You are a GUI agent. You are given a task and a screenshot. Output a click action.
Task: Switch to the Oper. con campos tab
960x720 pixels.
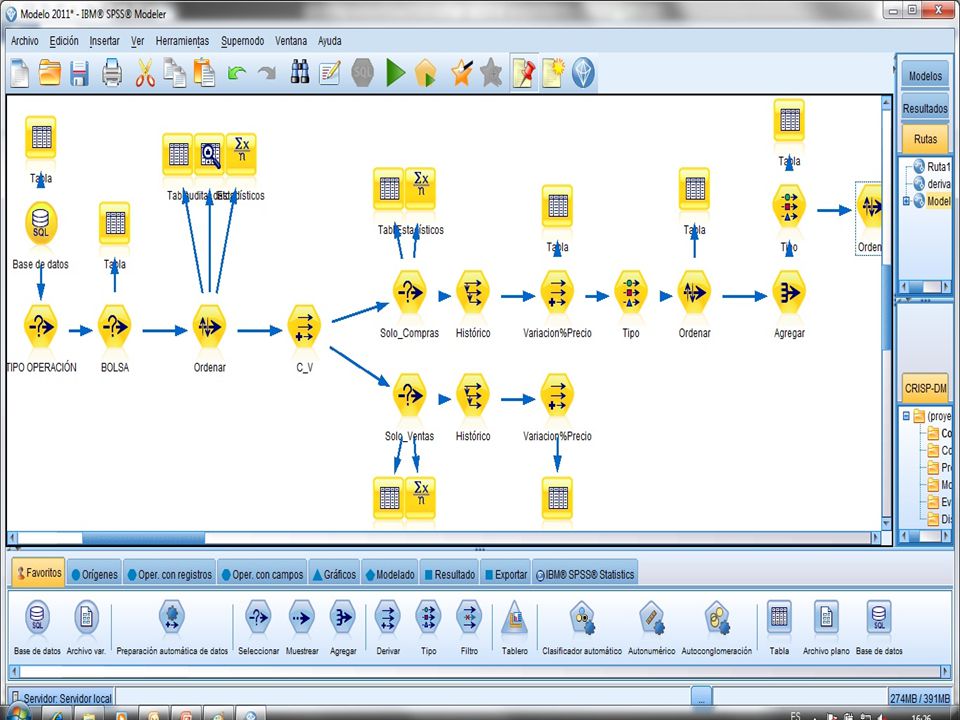[x=263, y=574]
